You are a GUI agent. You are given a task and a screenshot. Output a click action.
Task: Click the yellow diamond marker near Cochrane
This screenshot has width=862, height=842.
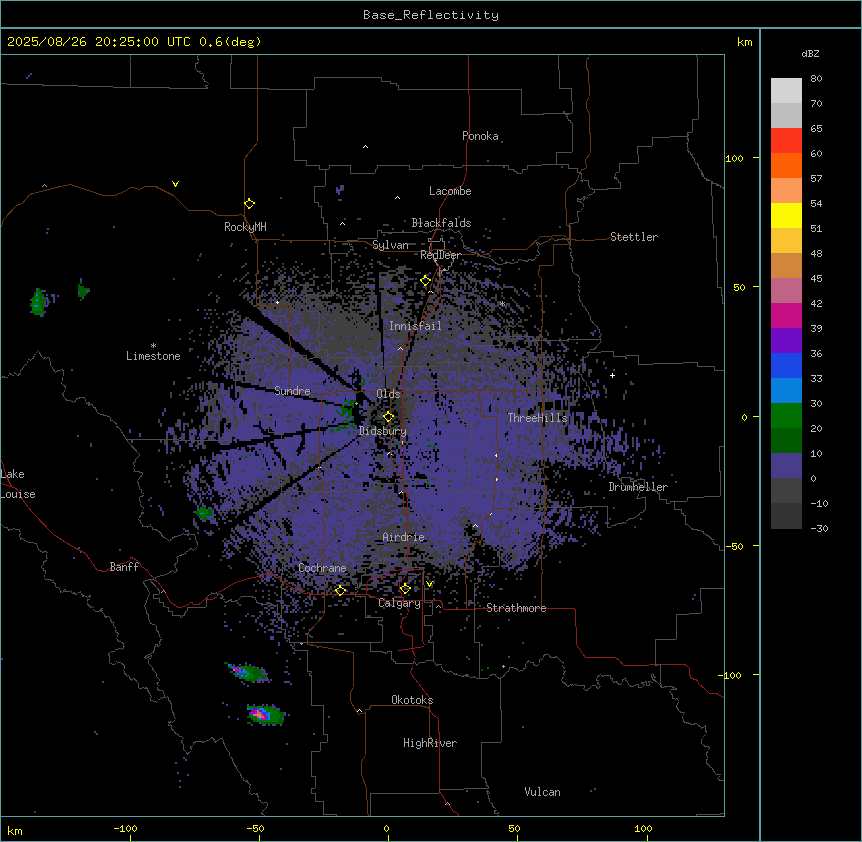click(x=340, y=591)
